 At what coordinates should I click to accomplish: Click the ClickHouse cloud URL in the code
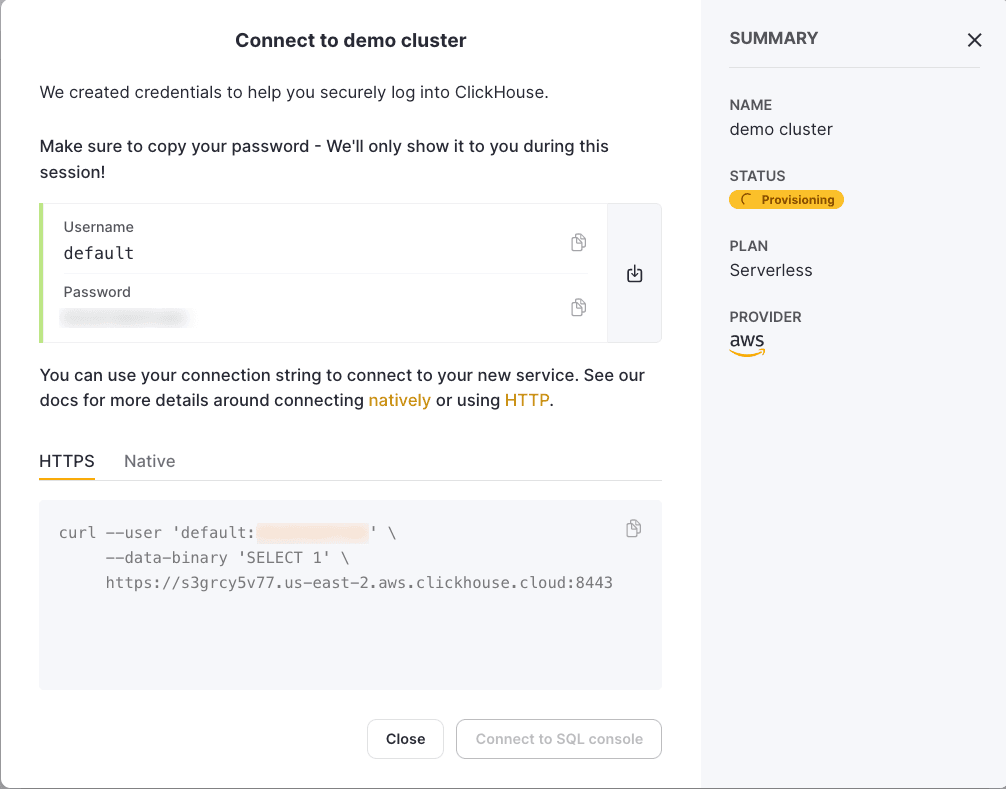(359, 582)
